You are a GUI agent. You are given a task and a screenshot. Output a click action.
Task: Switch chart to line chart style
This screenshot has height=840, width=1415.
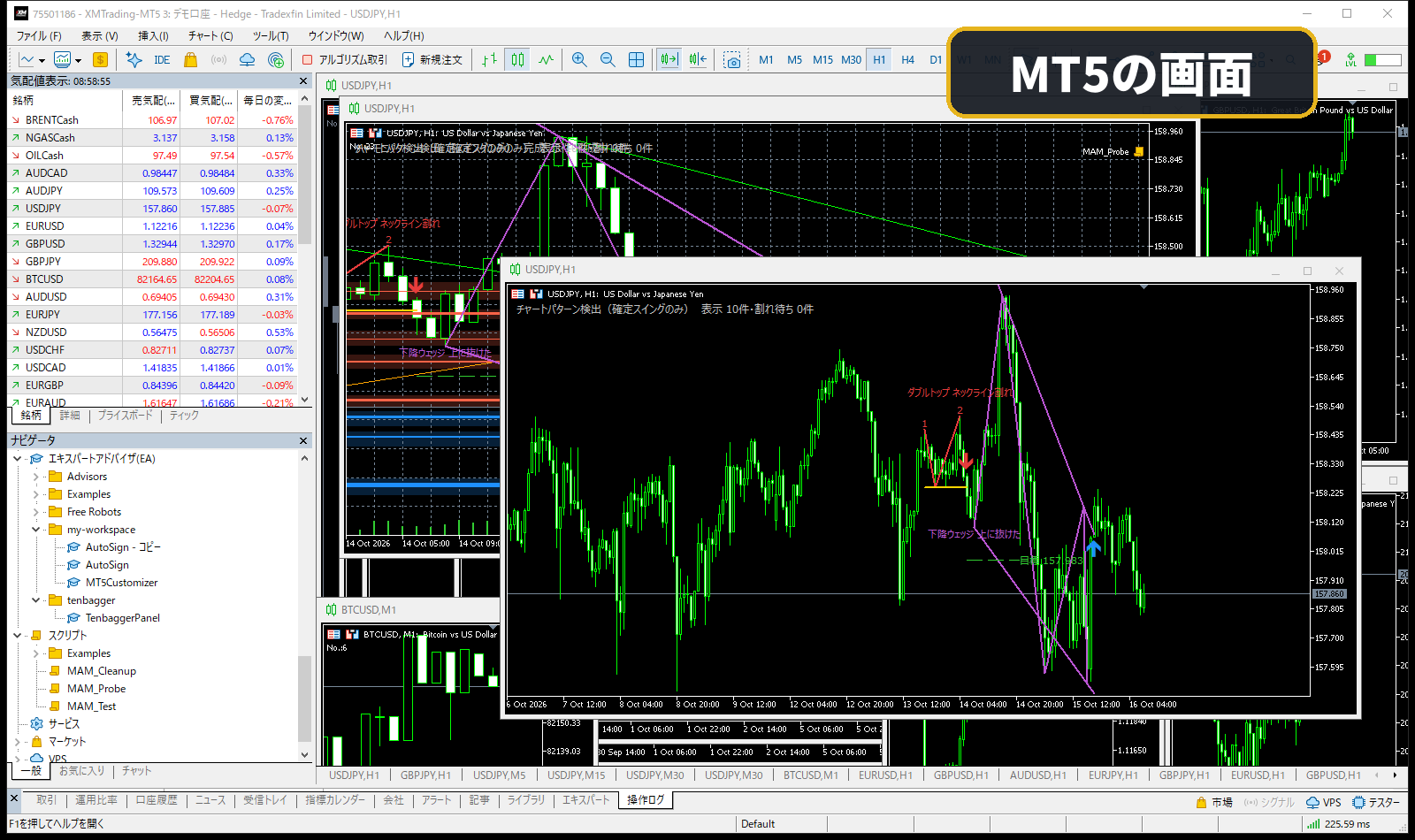click(546, 60)
